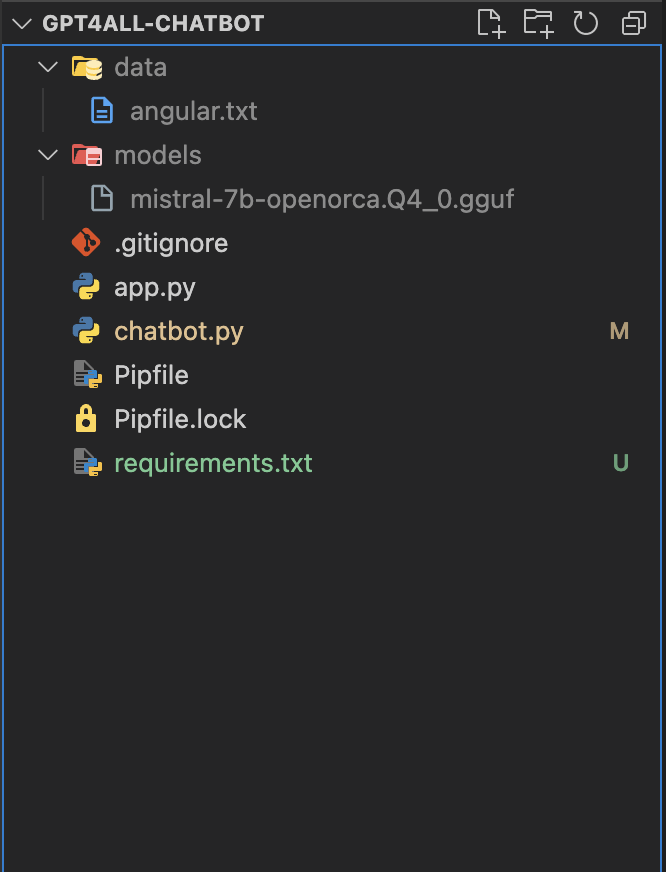Click the U untracked badge on requirements.txt
Viewport: 666px width, 872px height.
[x=620, y=463]
